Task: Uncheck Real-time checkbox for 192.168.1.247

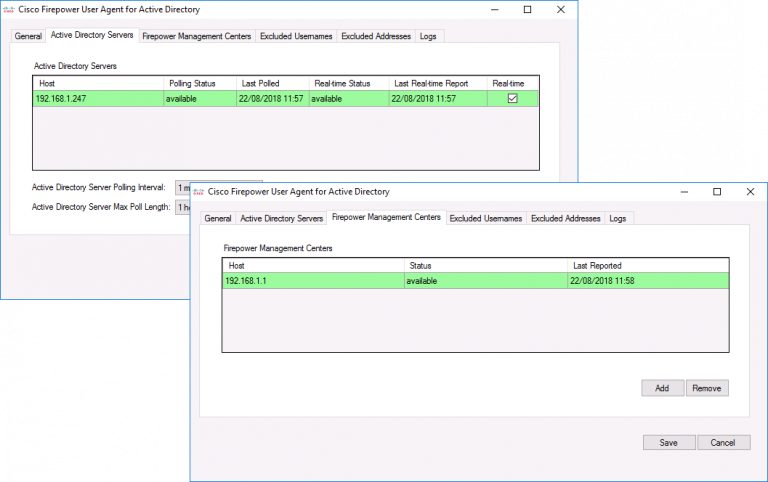Action: [512, 98]
